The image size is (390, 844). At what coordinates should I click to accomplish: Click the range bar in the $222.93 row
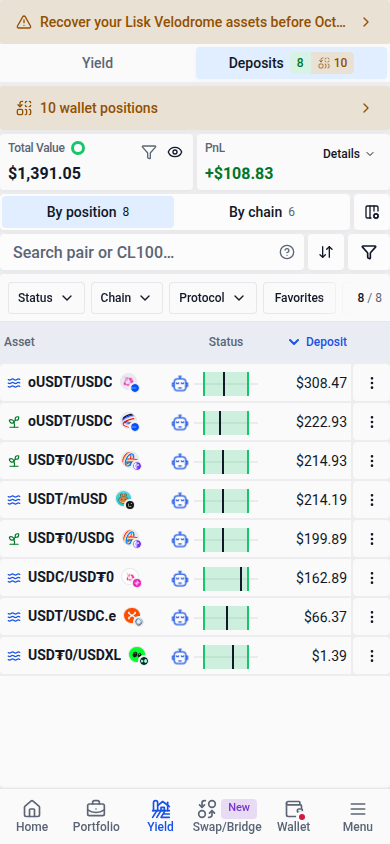226,423
